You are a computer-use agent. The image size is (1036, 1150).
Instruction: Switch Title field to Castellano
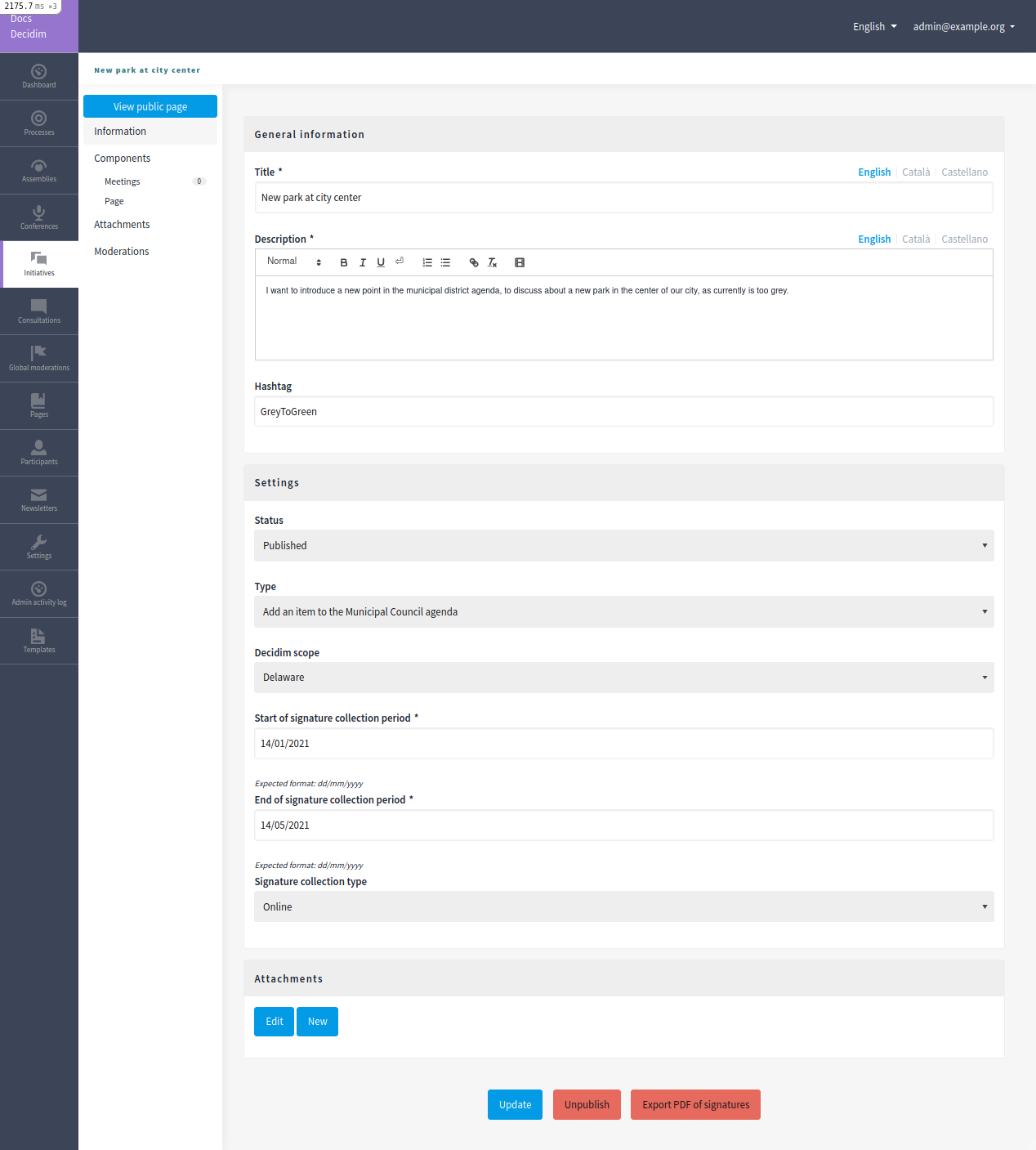click(964, 172)
